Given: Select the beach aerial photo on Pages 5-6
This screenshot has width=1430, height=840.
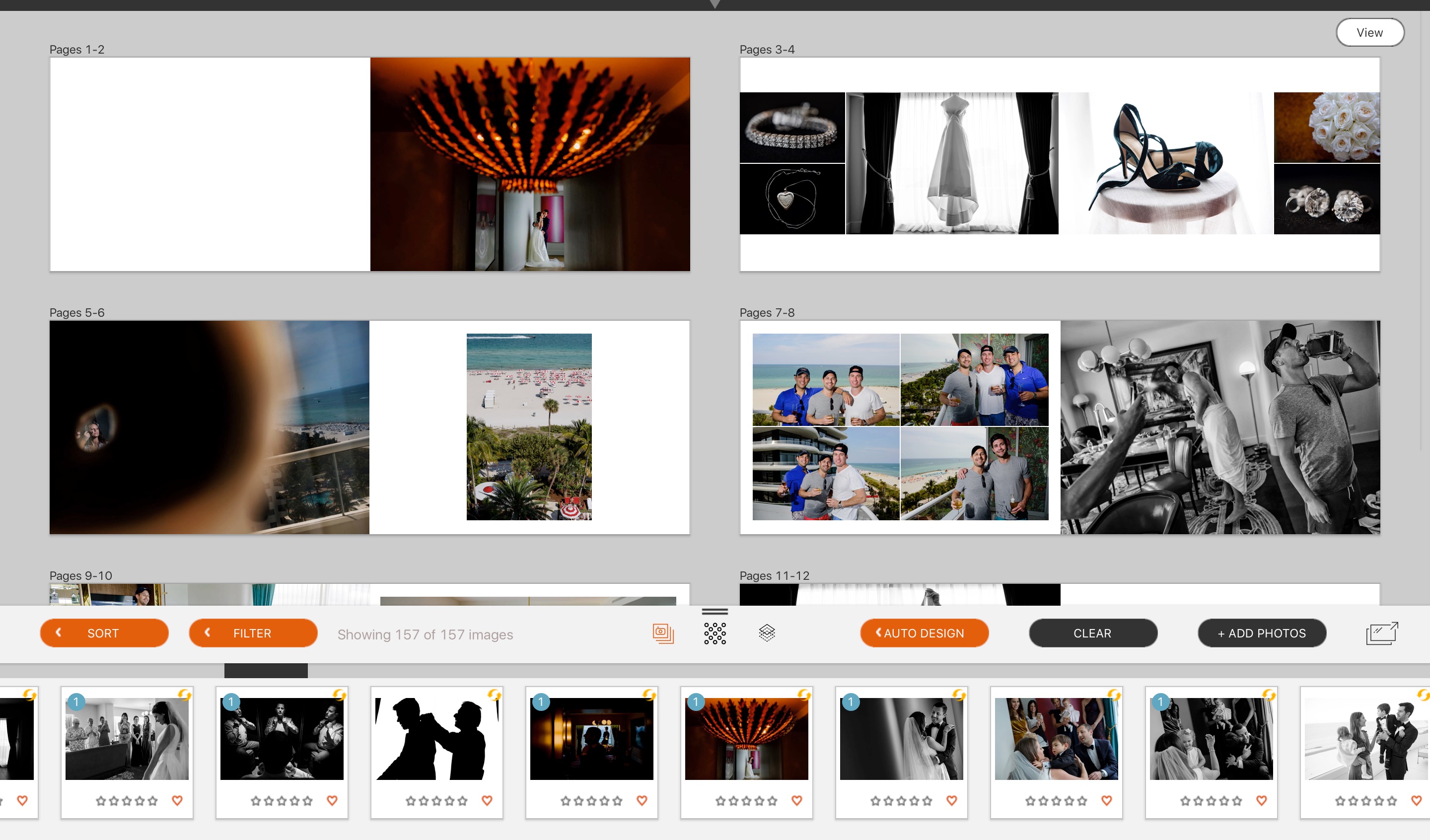Looking at the screenshot, I should click(x=529, y=427).
